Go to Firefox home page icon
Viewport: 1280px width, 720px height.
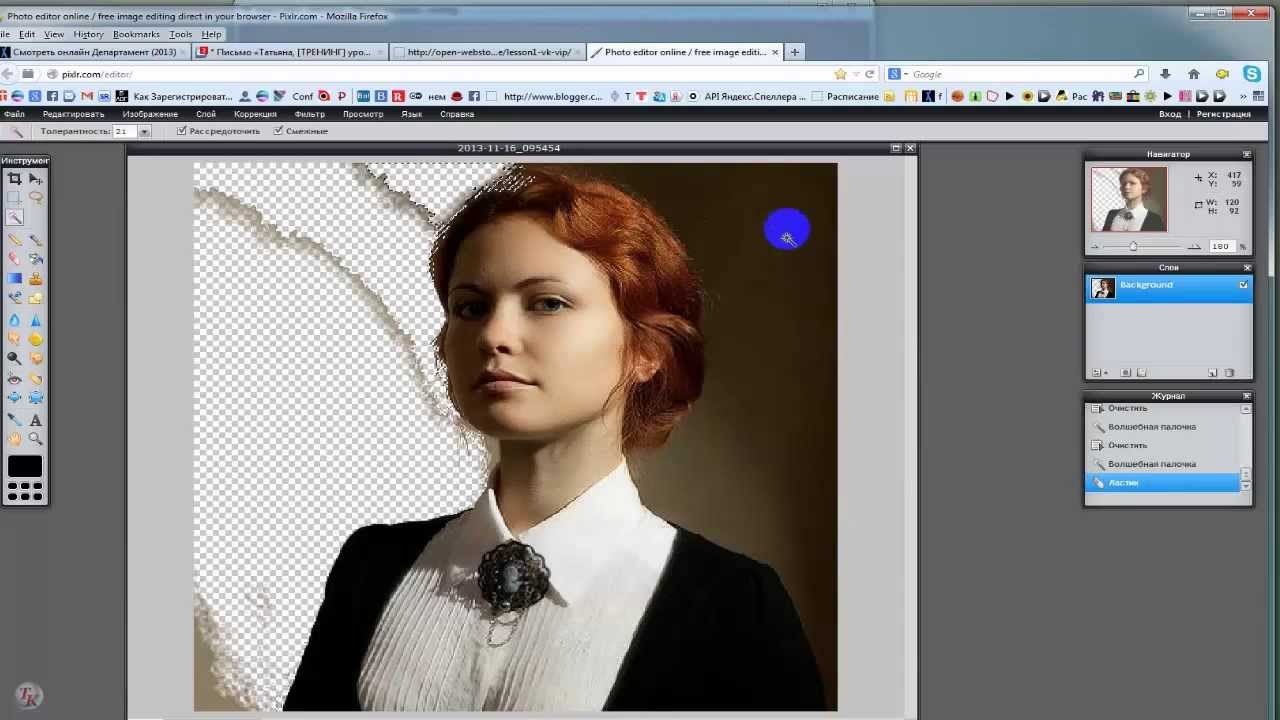click(x=1193, y=74)
